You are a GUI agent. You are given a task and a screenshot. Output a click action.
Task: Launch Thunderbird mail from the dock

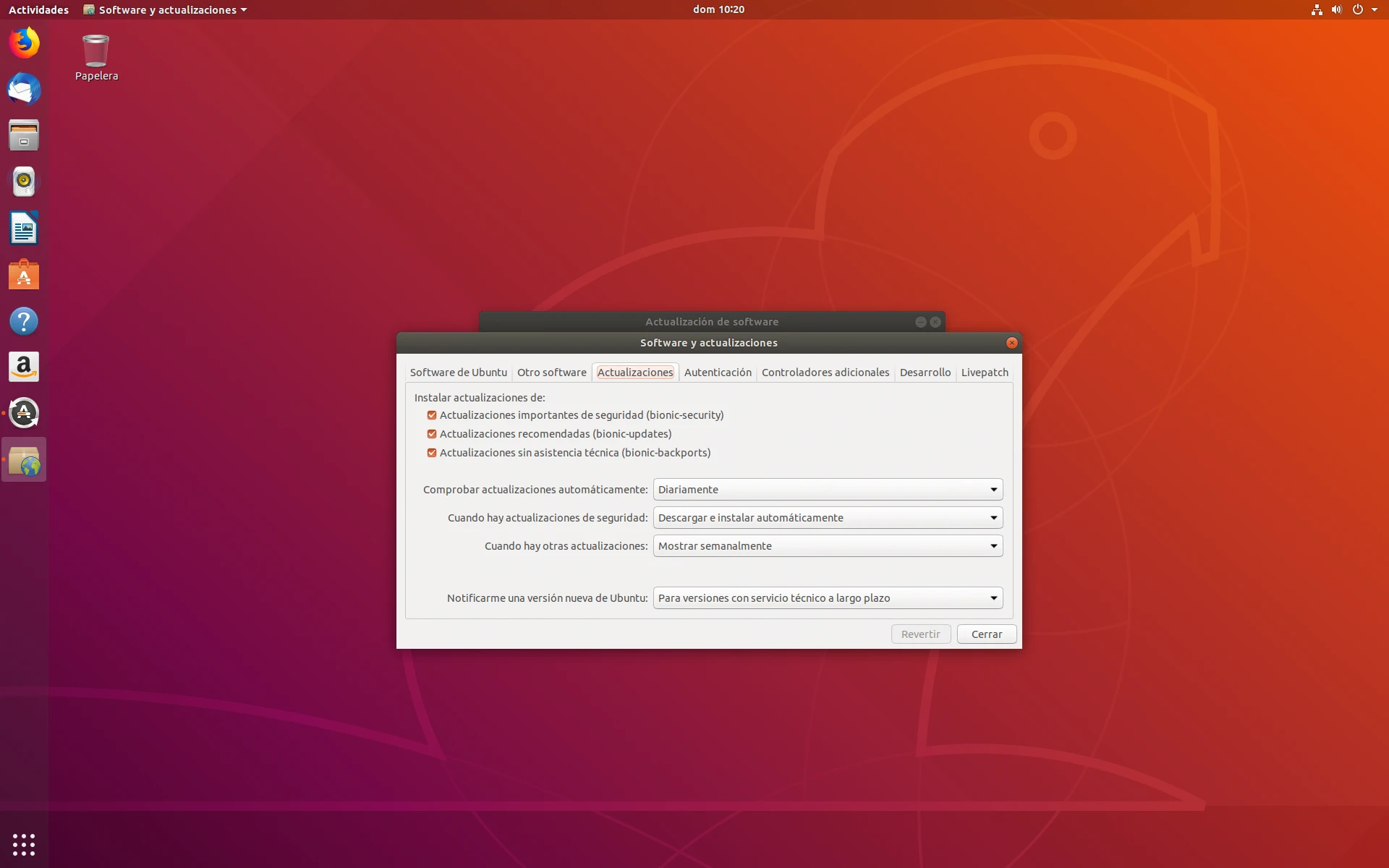pyautogui.click(x=24, y=90)
